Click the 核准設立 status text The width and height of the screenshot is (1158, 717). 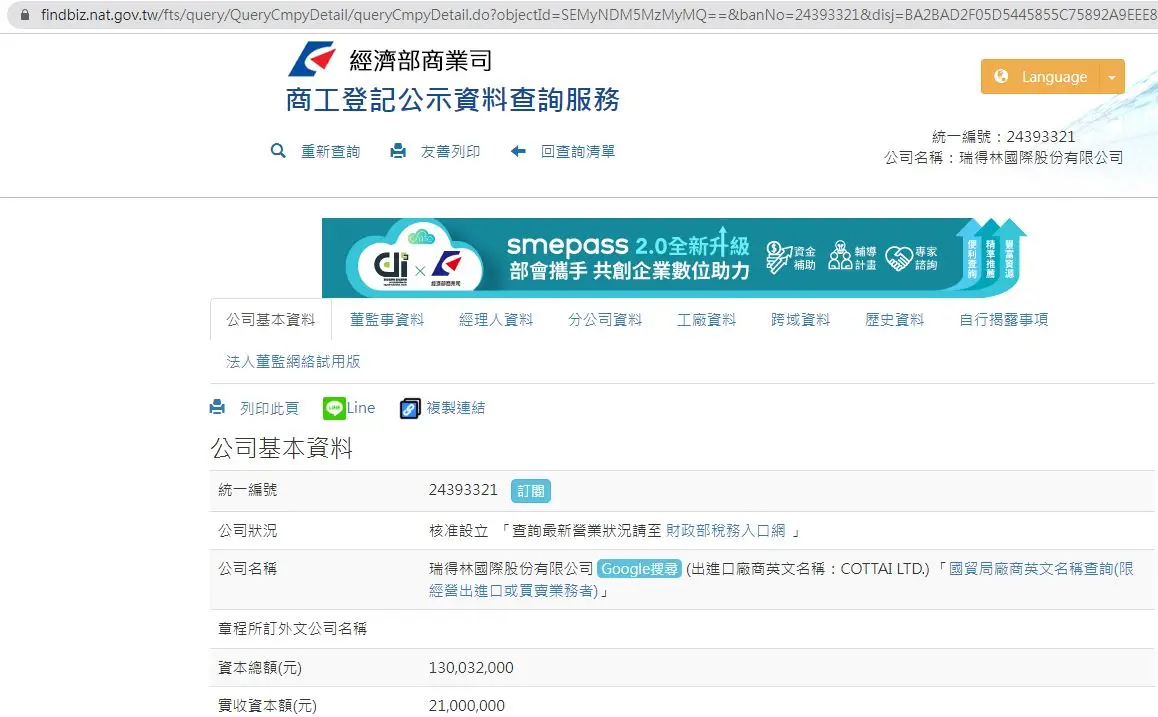[x=459, y=531]
